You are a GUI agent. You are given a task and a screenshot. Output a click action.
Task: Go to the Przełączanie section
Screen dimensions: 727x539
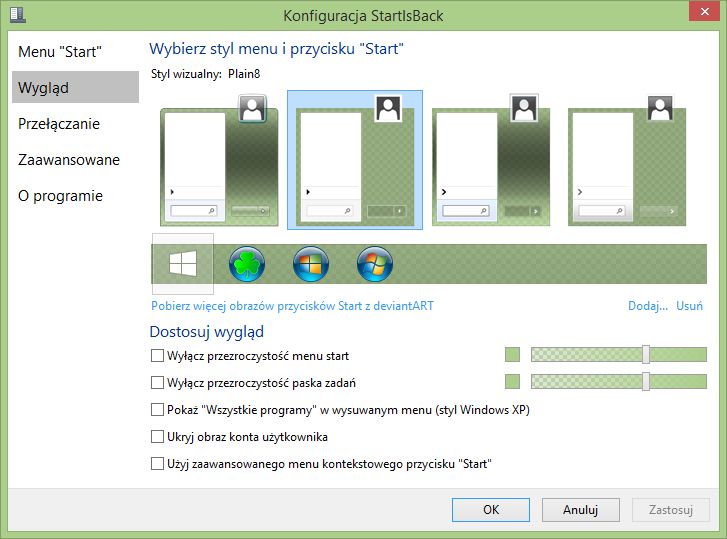75,124
